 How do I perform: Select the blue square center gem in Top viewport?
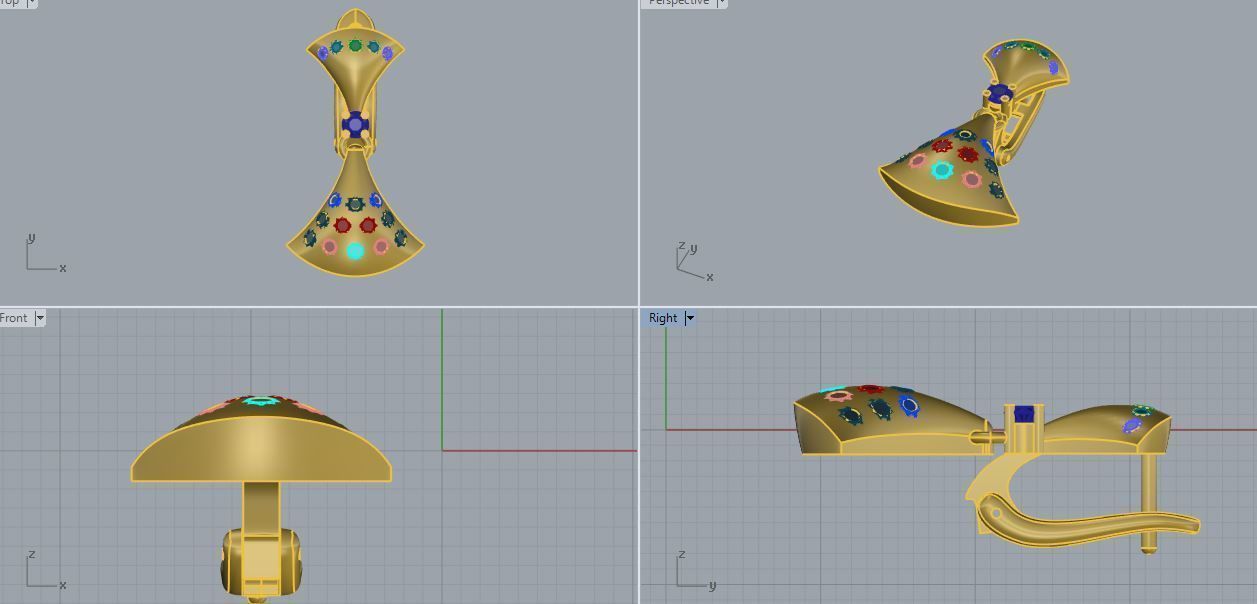pyautogui.click(x=355, y=125)
